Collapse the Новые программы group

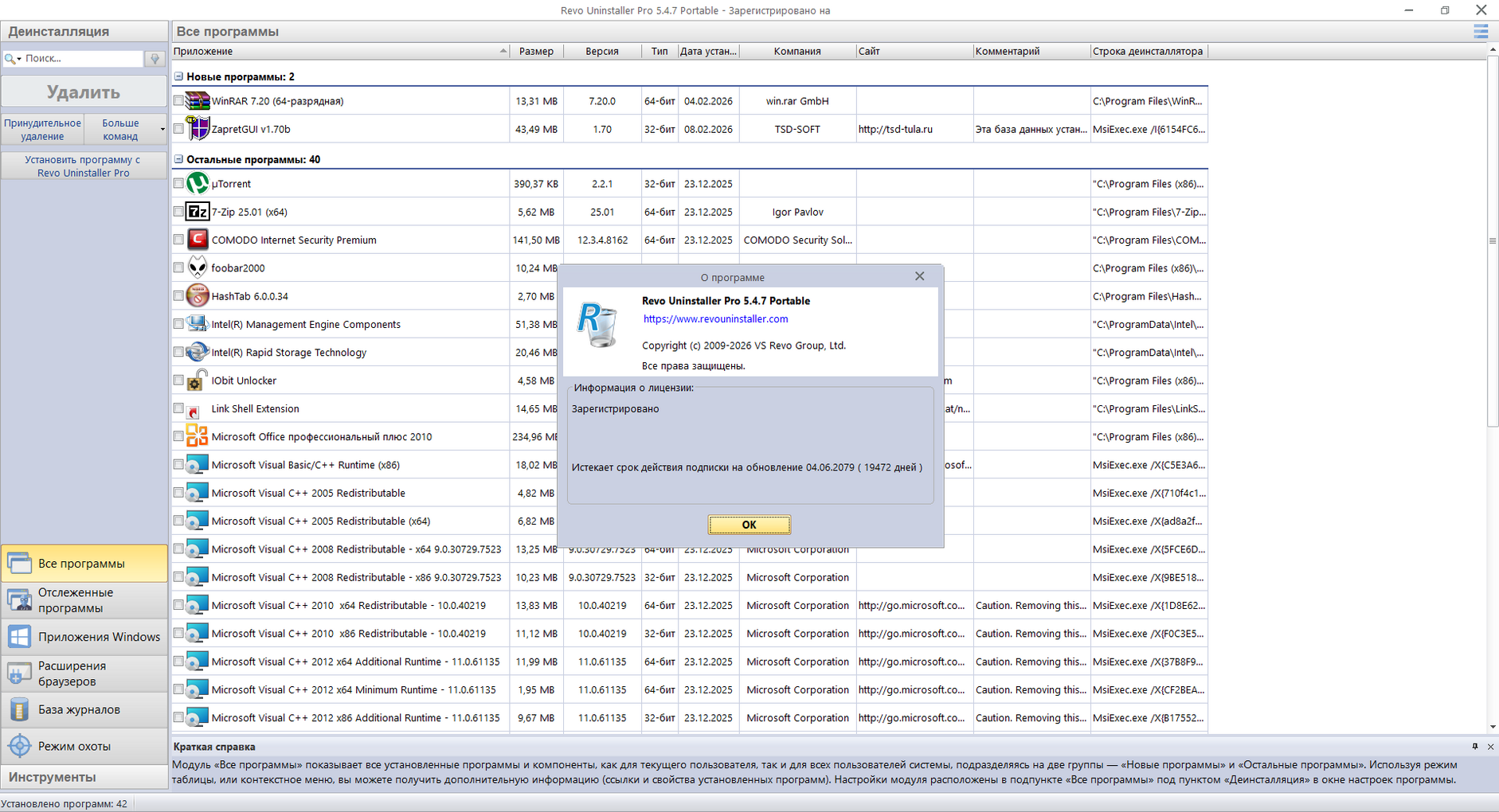pos(178,77)
